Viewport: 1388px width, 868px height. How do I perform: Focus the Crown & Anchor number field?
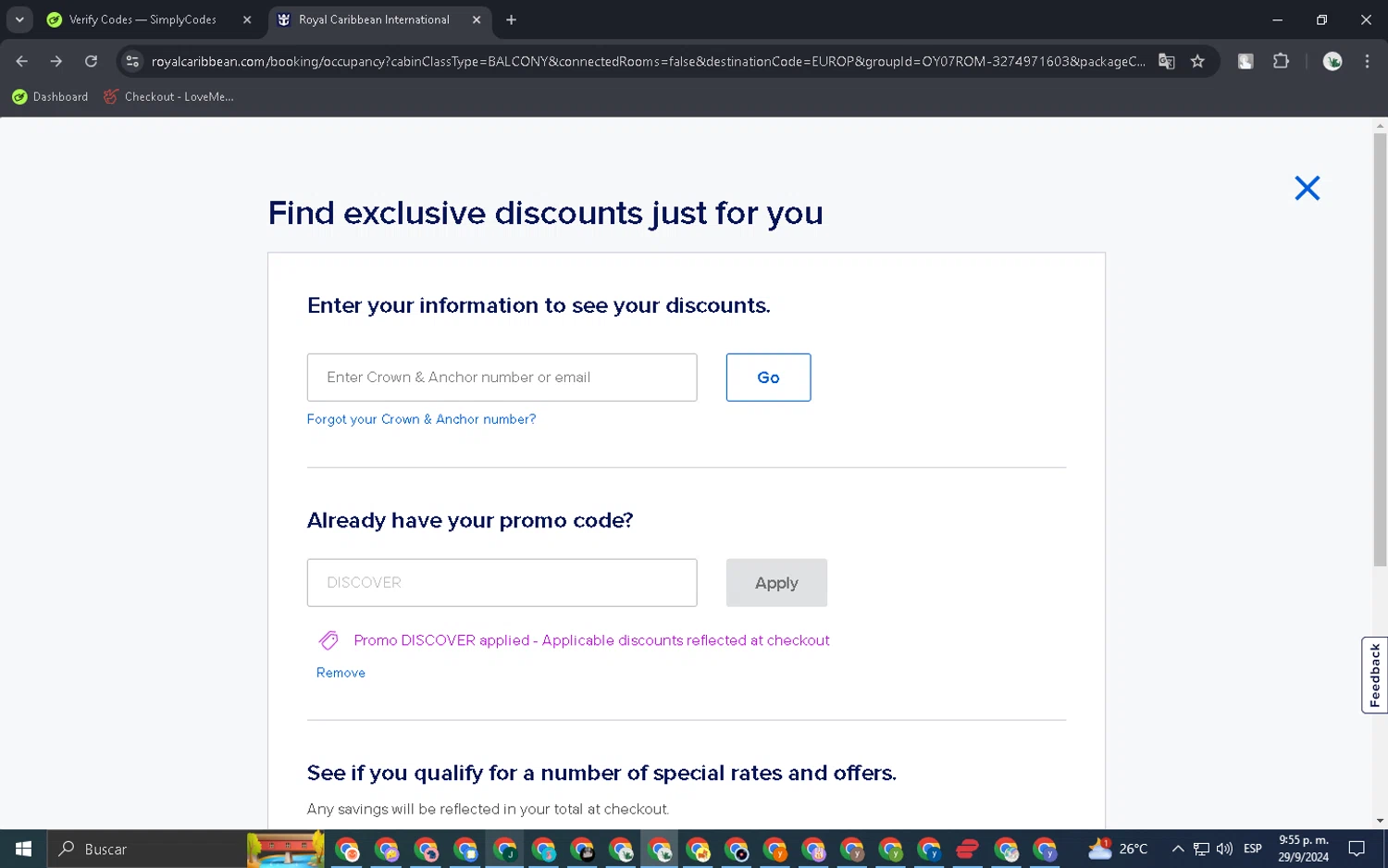(502, 378)
